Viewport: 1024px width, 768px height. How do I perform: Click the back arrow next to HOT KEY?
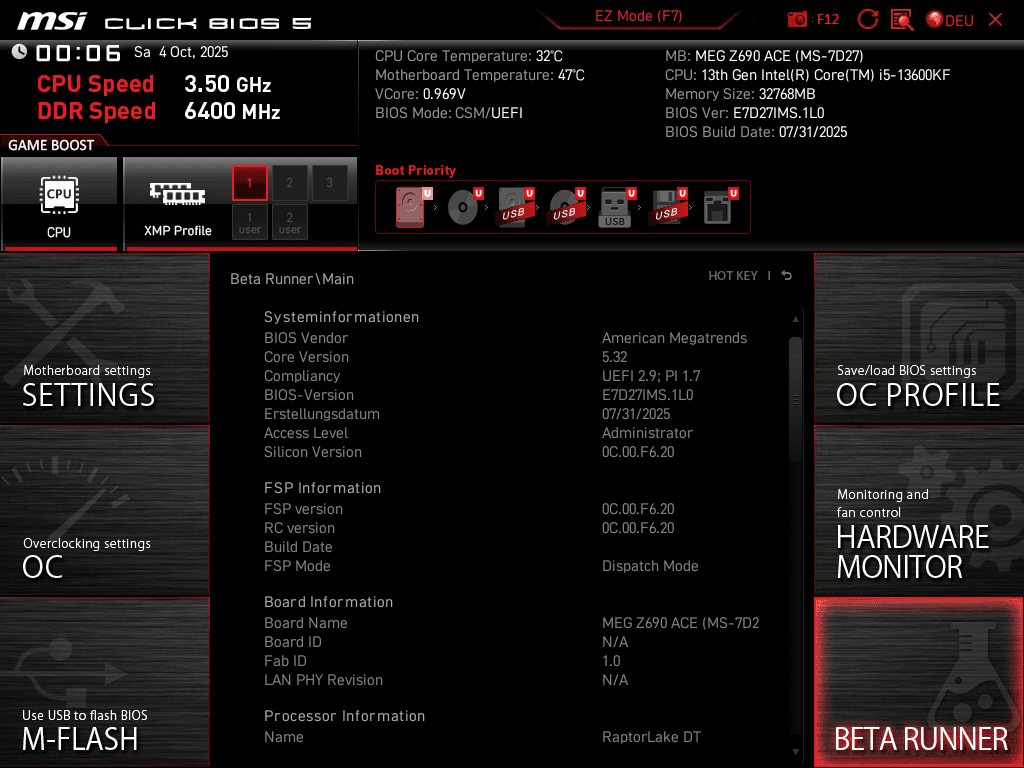(x=787, y=276)
